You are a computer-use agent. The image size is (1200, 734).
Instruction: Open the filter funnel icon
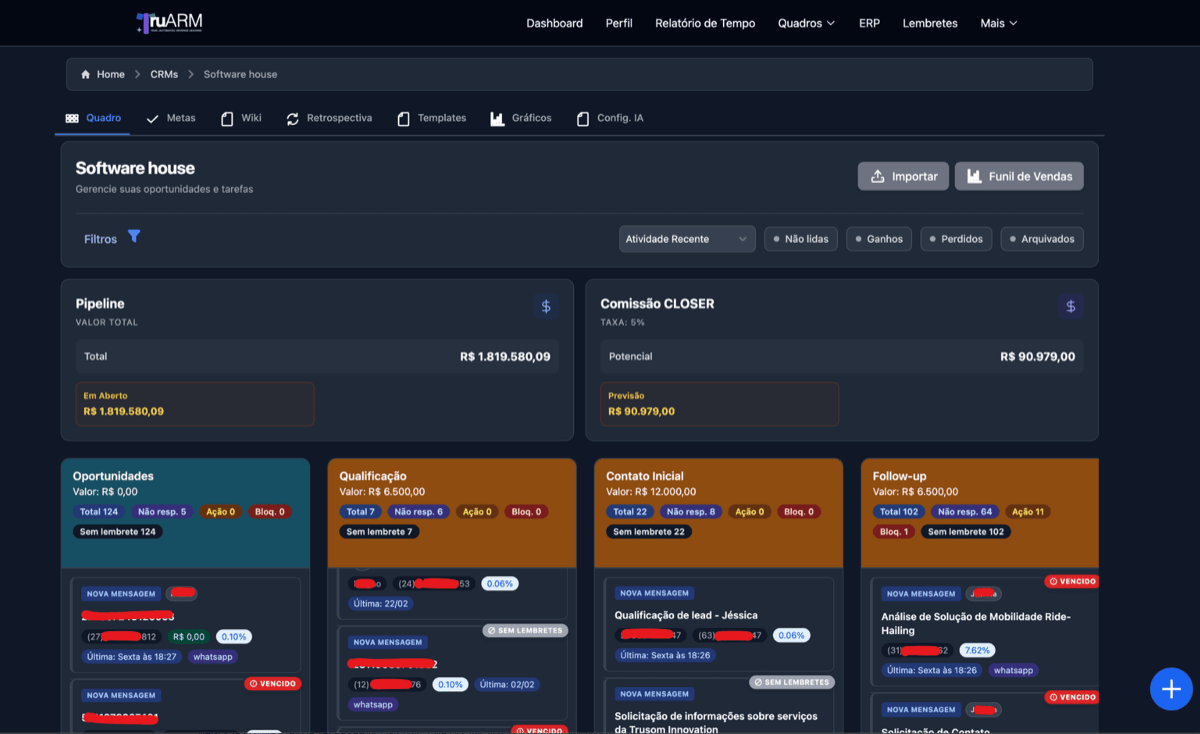(134, 237)
